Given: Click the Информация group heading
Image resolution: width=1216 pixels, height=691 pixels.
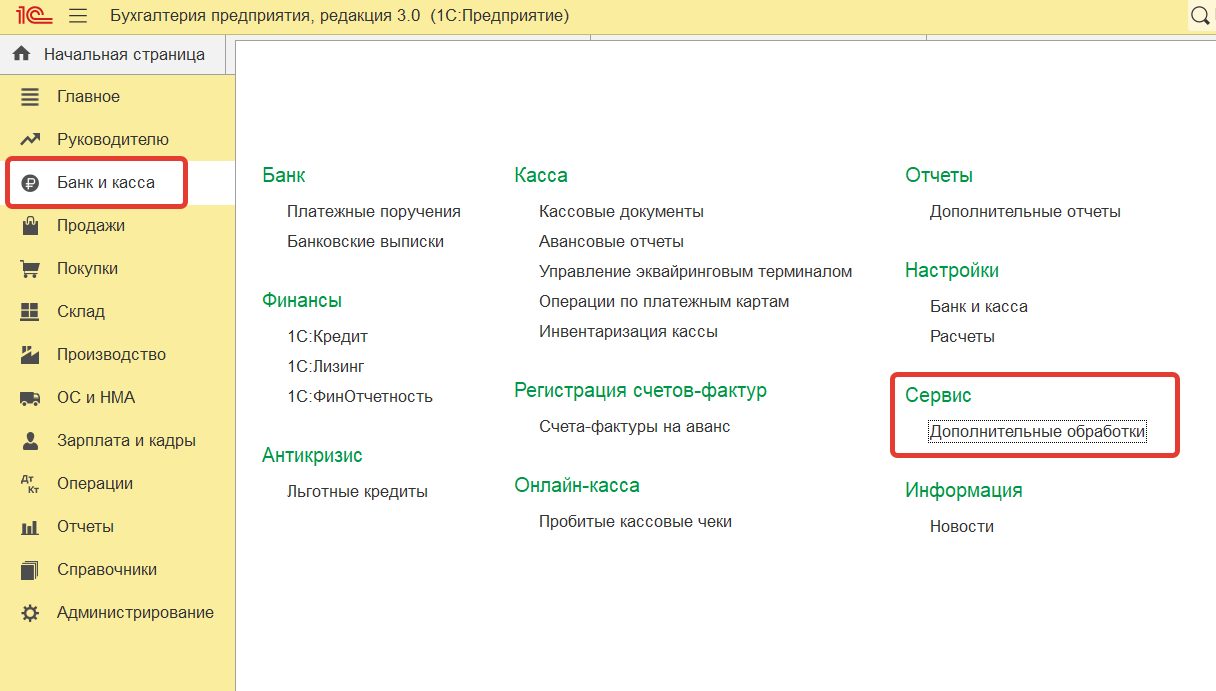Looking at the screenshot, I should 964,491.
